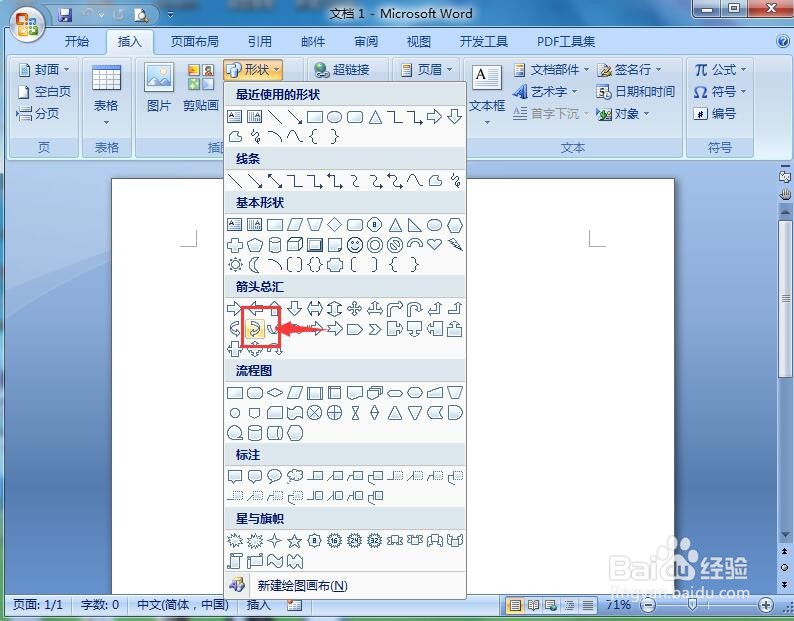Open the 开发工具 tab
Image resolution: width=794 pixels, height=621 pixels.
click(x=484, y=42)
